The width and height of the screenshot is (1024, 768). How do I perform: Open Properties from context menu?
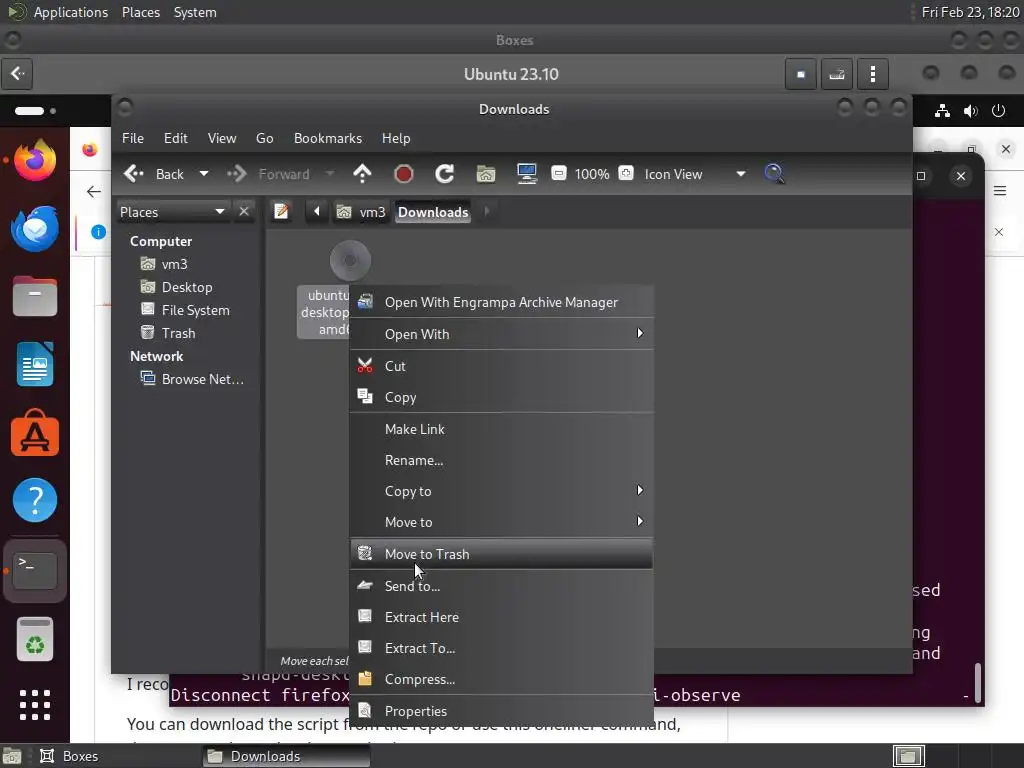point(502,711)
